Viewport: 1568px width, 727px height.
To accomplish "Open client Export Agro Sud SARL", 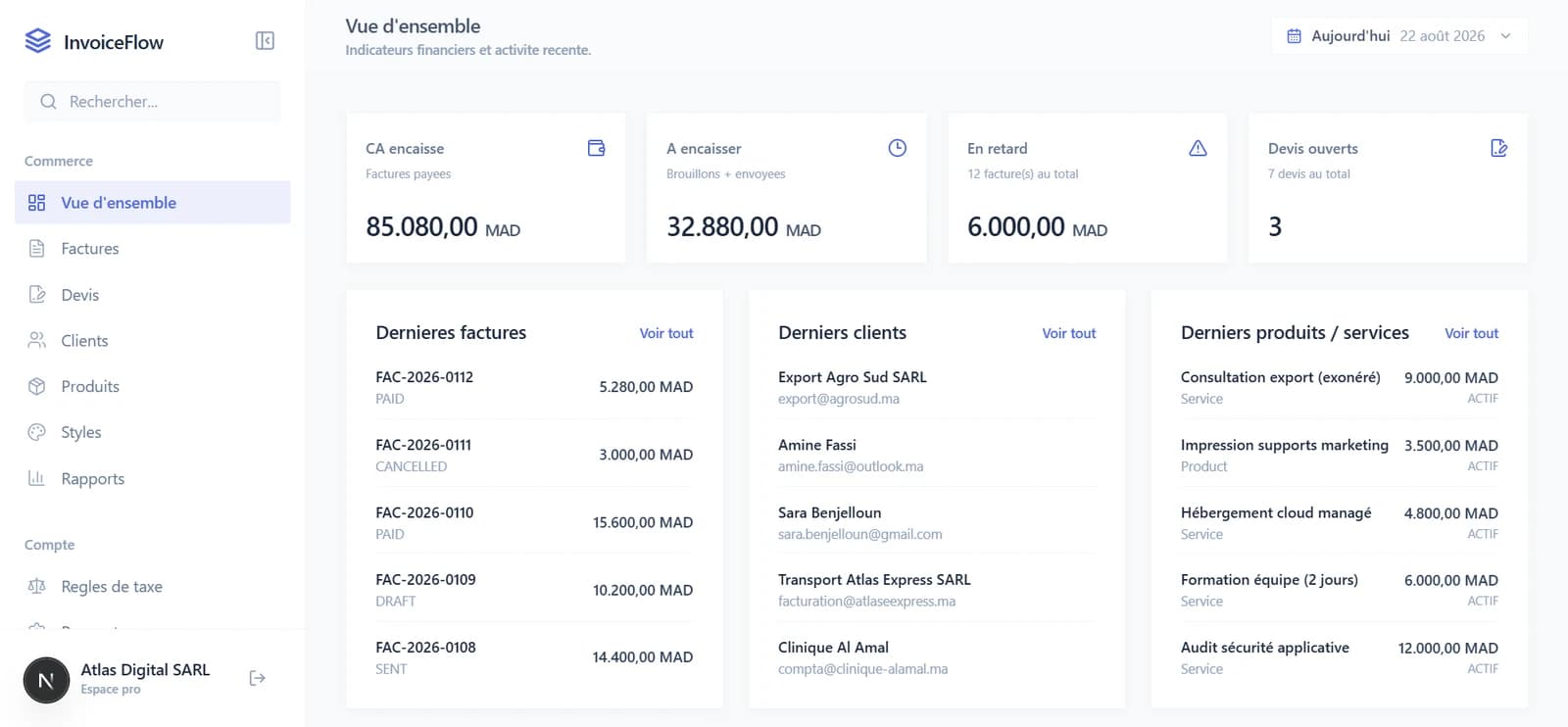I will tap(937, 387).
